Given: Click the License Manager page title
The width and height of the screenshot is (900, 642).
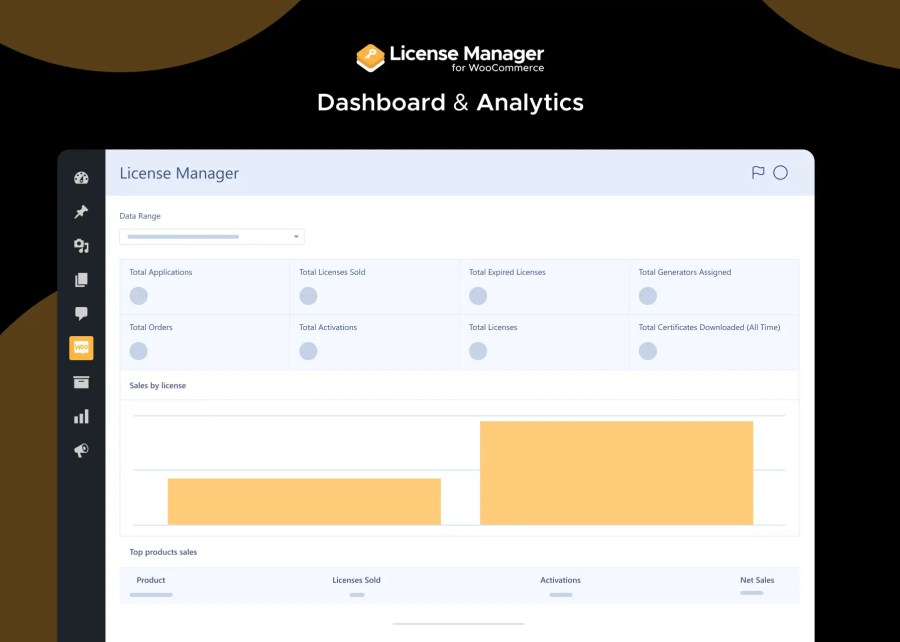Looking at the screenshot, I should point(179,173).
